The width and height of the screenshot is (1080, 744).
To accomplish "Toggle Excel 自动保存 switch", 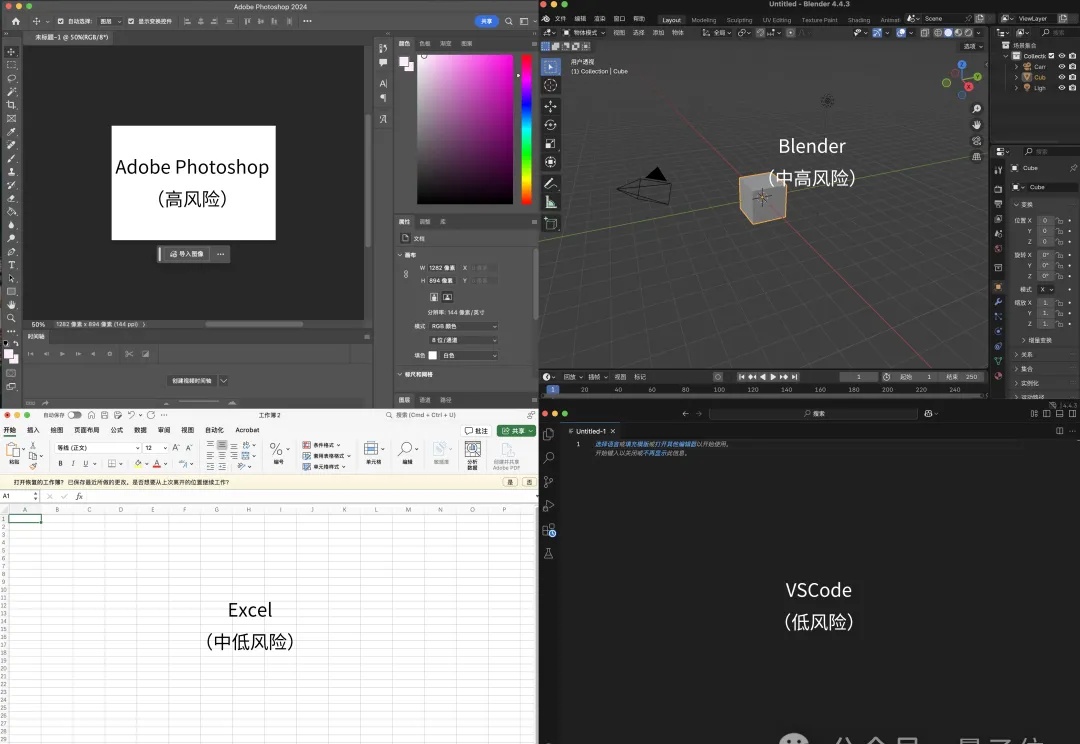I will tap(74, 415).
